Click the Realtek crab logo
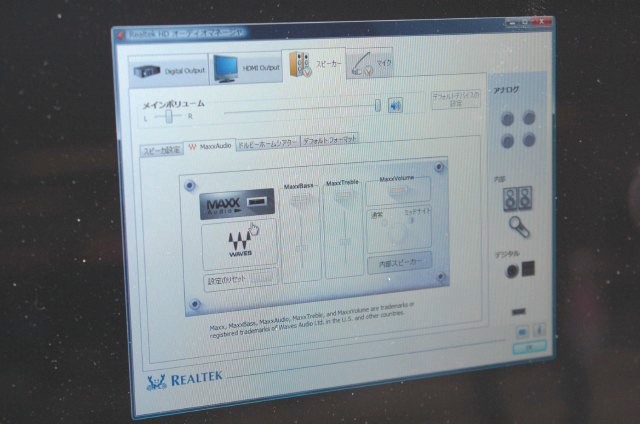The height and width of the screenshot is (424, 640). (x=156, y=382)
